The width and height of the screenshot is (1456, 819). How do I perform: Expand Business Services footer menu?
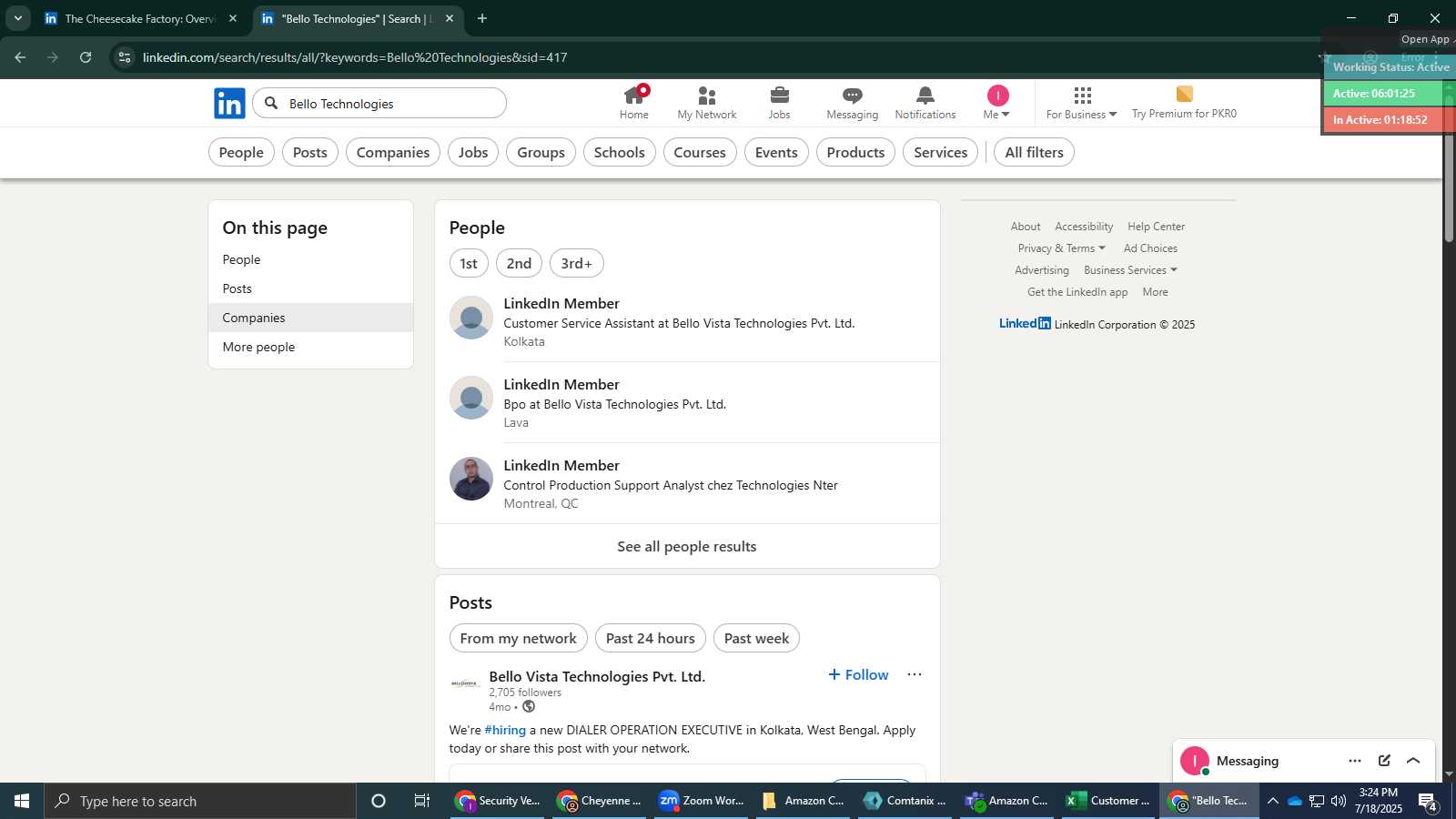(x=1130, y=270)
